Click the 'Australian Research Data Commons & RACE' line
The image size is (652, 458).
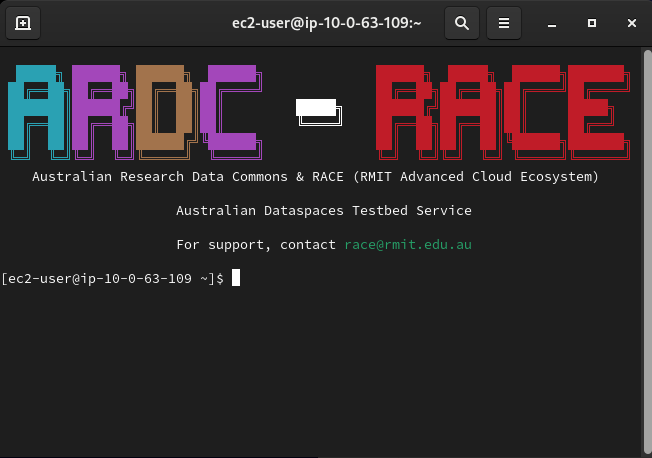tap(316, 177)
